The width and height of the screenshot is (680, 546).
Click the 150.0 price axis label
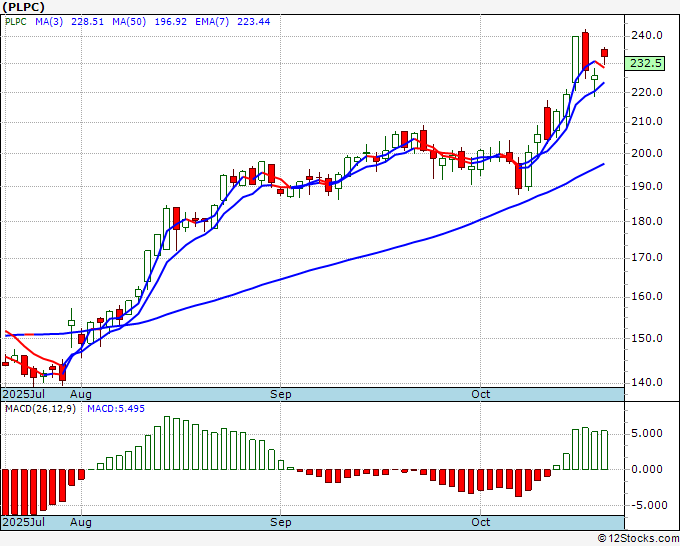(x=646, y=338)
